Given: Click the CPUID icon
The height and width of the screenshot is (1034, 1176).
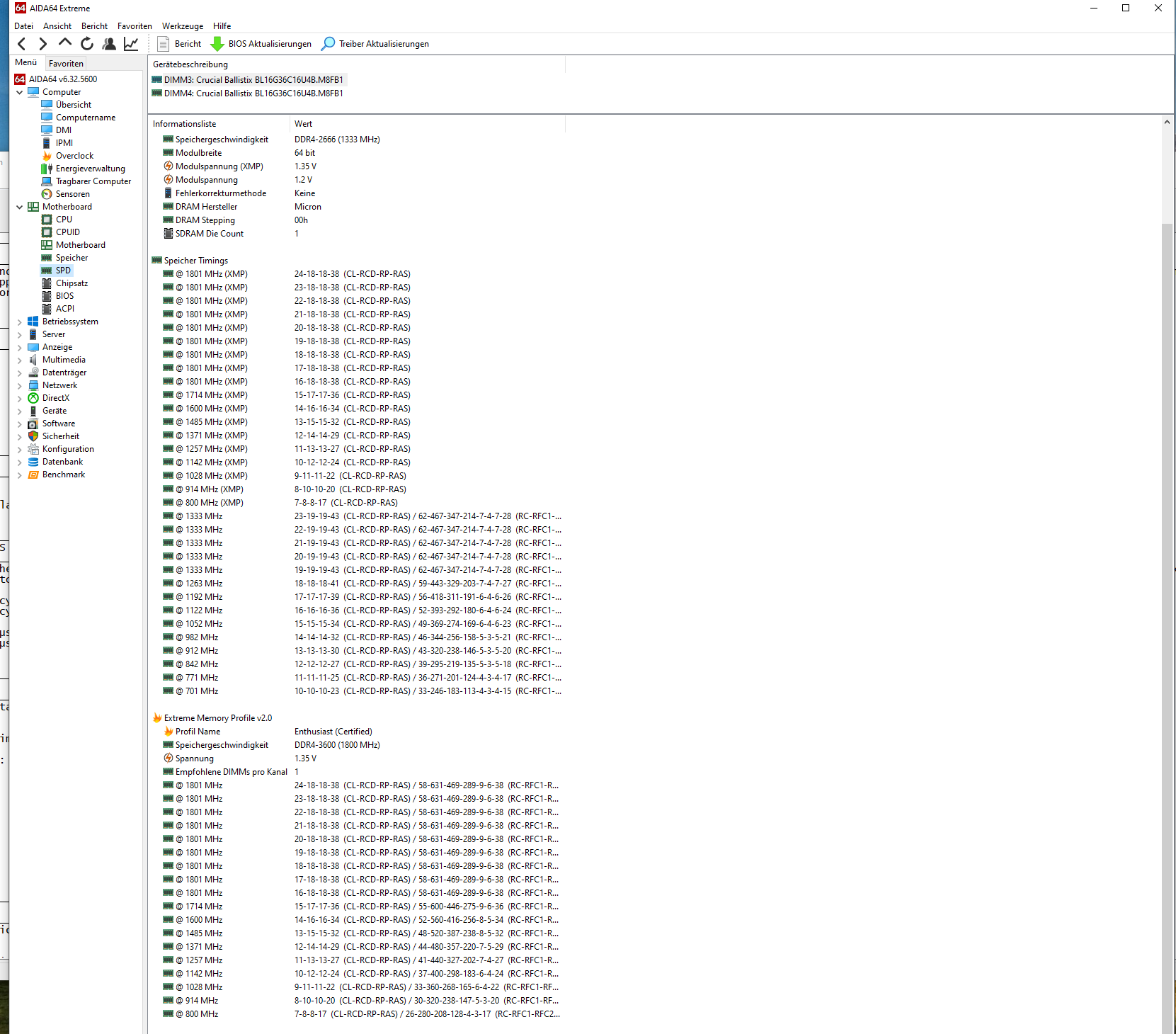Looking at the screenshot, I should tap(47, 232).
